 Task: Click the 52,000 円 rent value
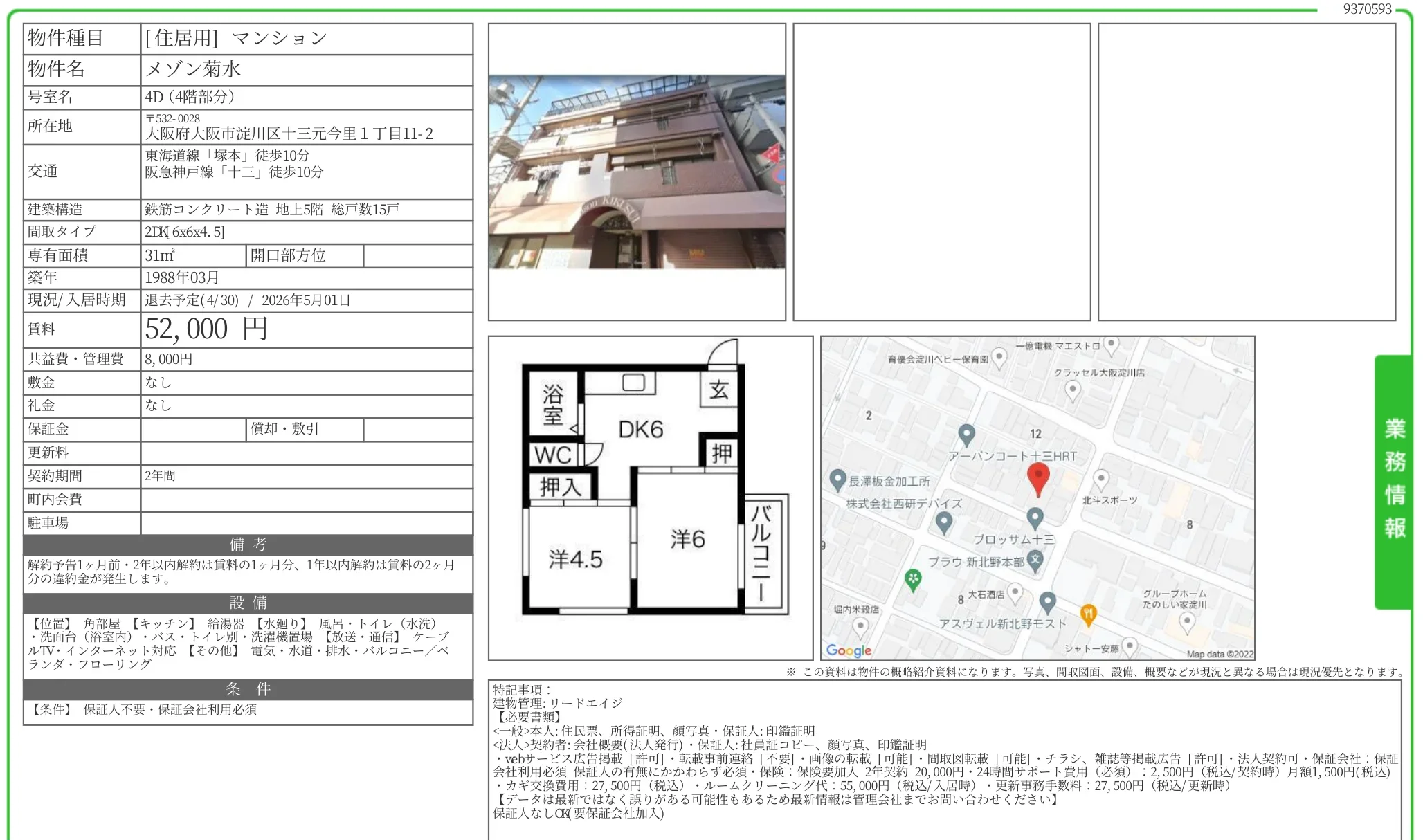pyautogui.click(x=206, y=329)
